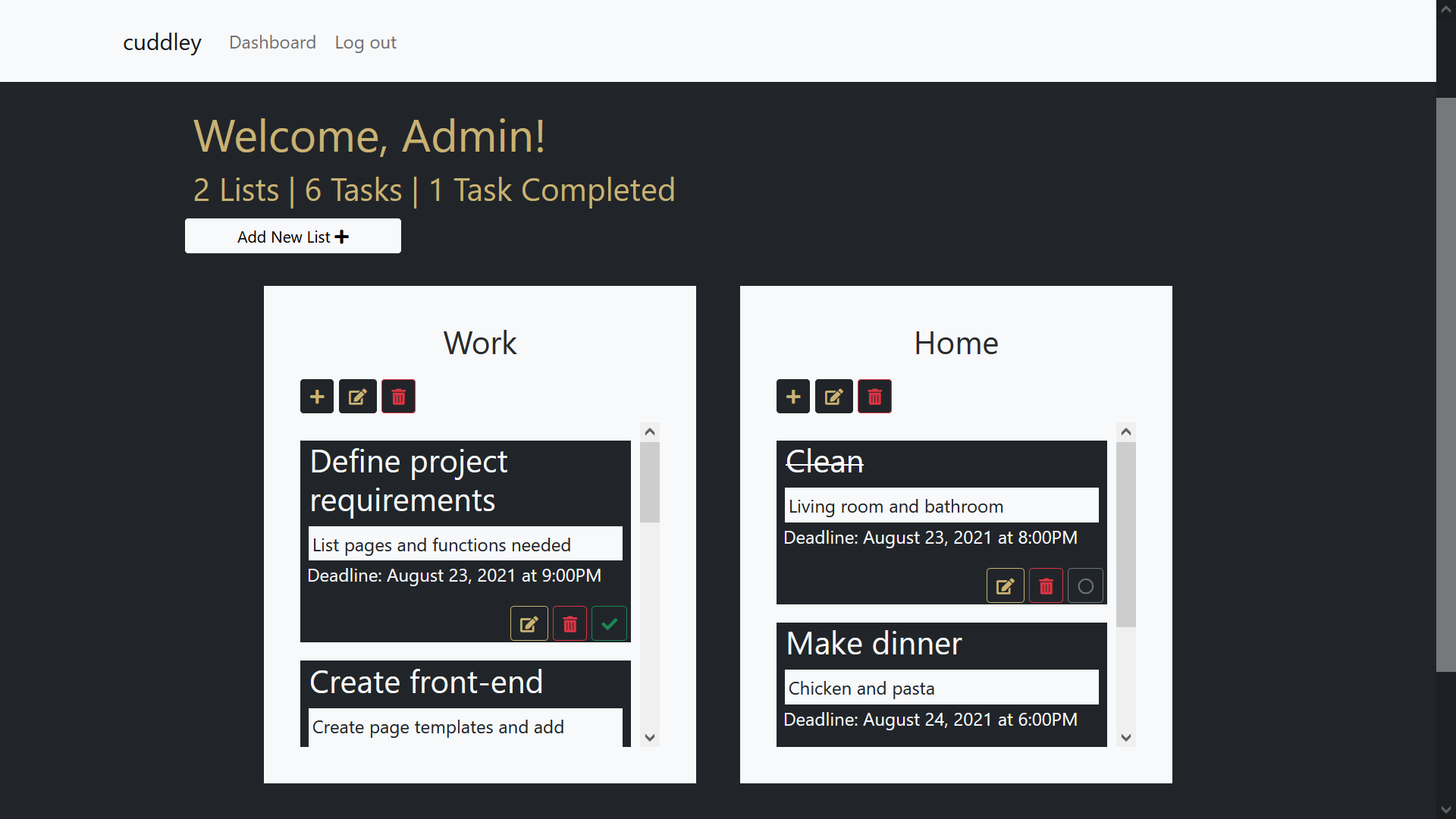Click the checkmark to complete Define project task

[x=609, y=624]
